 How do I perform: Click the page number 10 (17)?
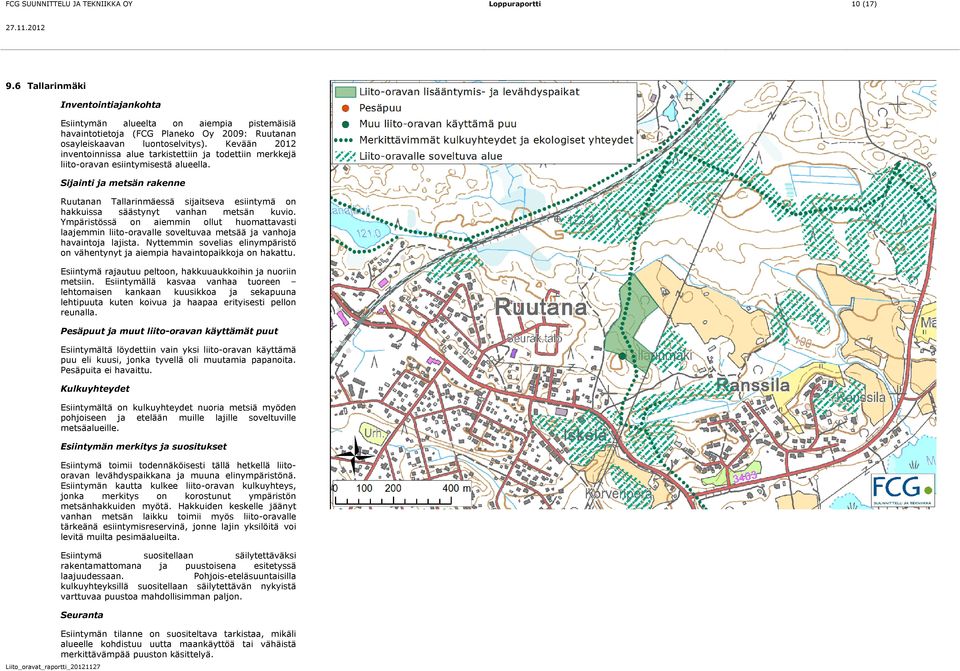pos(864,4)
